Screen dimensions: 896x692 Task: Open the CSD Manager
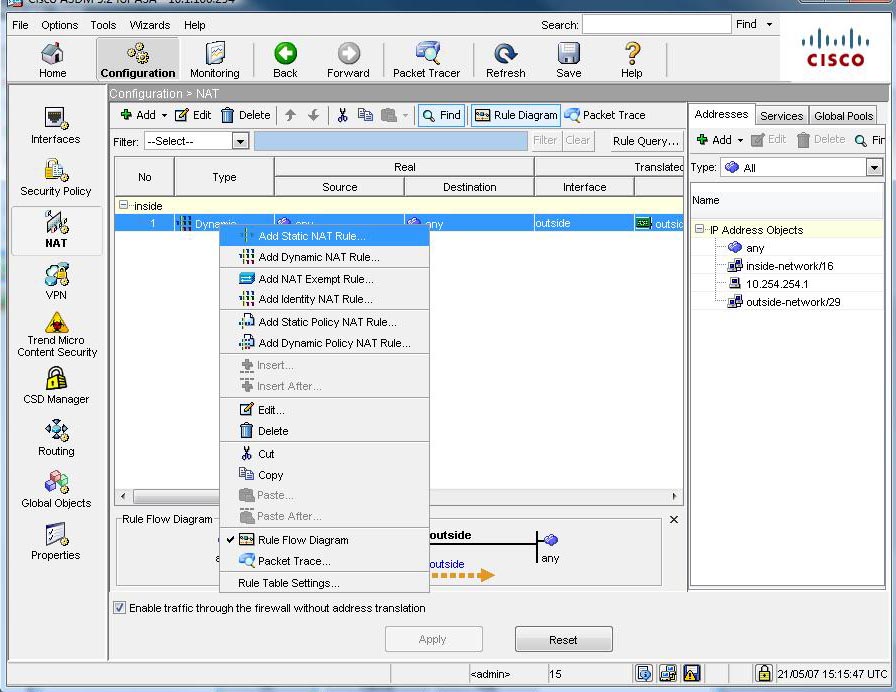[x=56, y=386]
